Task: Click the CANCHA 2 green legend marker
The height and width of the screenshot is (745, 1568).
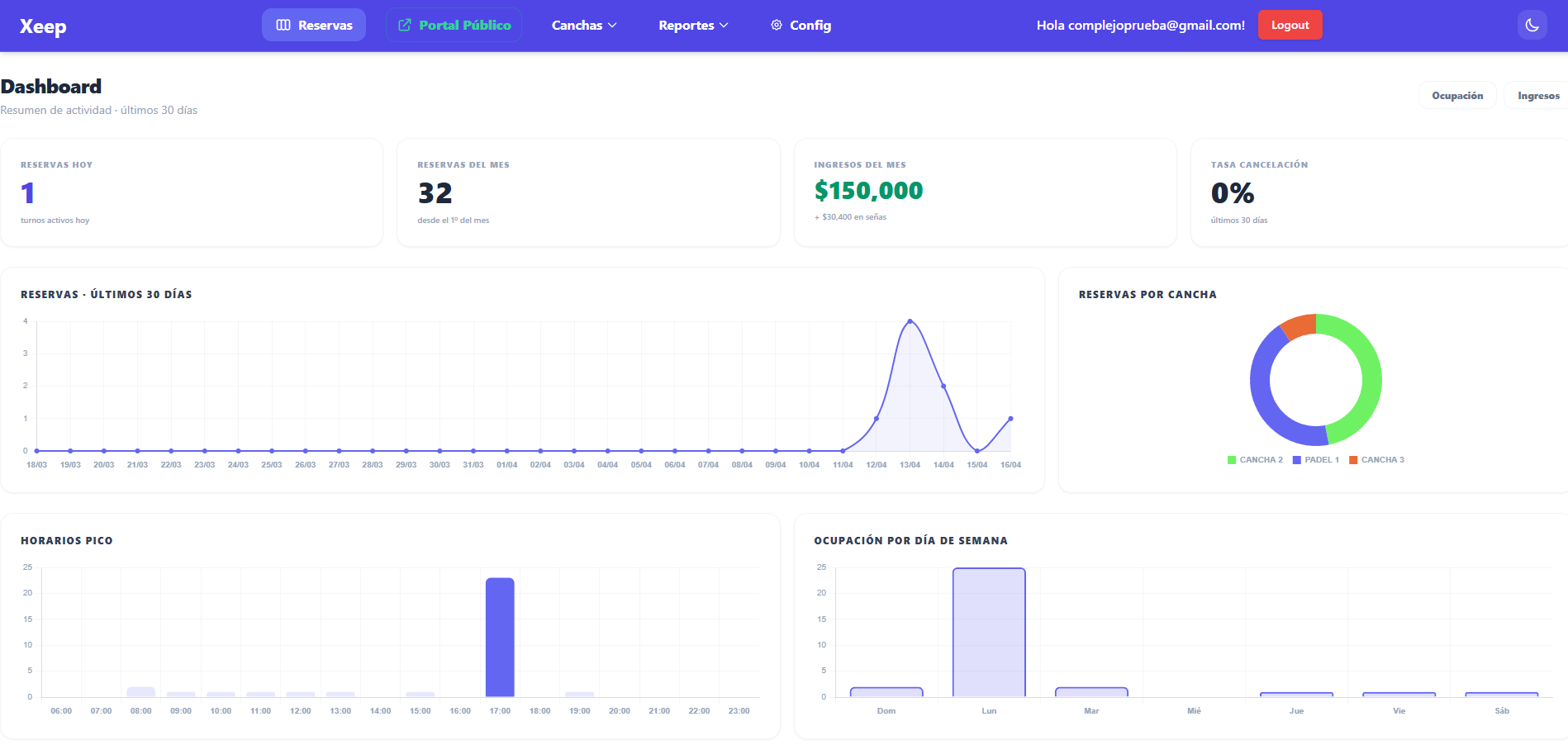Action: (1231, 459)
